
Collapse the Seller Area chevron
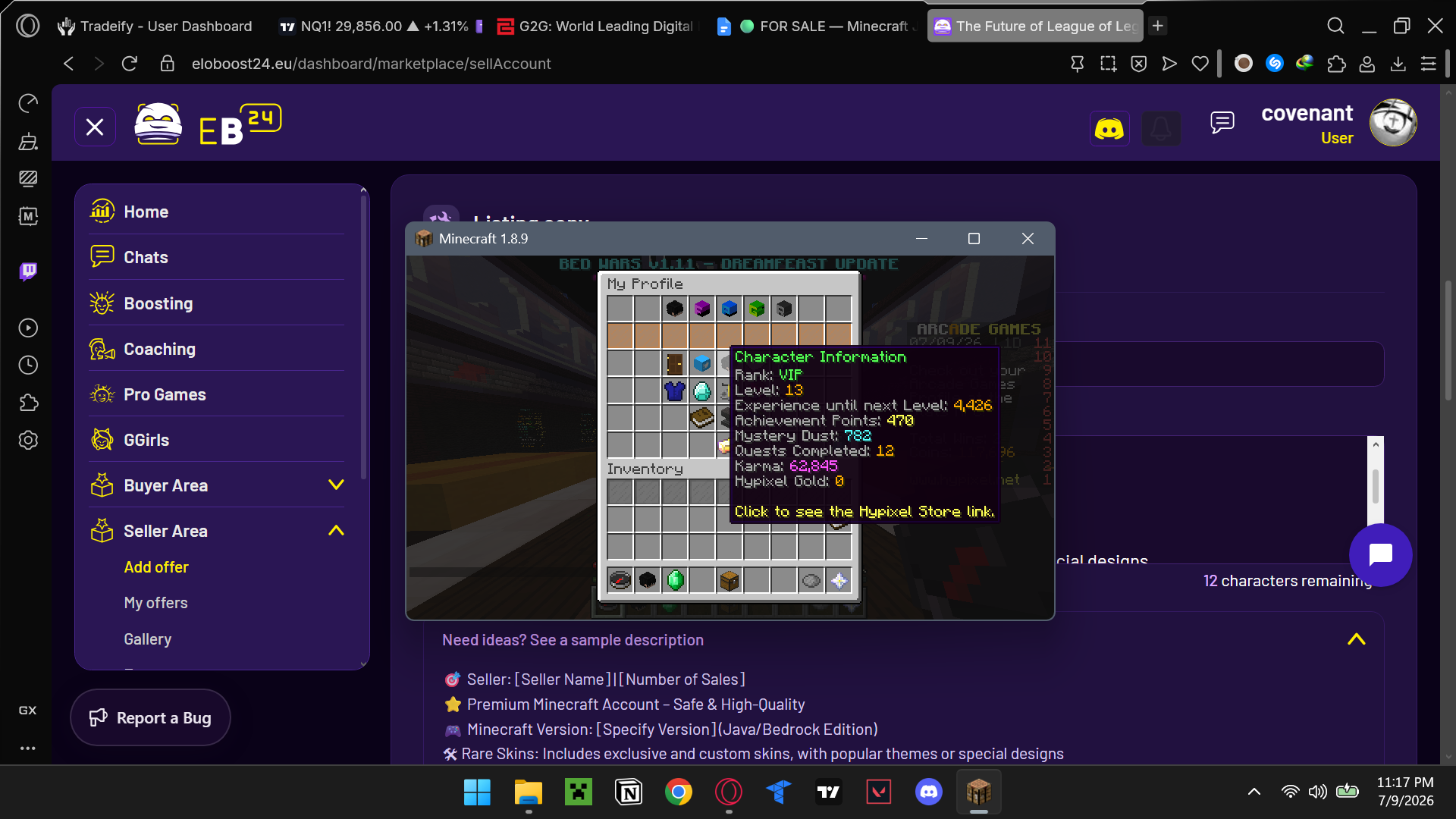click(x=336, y=531)
